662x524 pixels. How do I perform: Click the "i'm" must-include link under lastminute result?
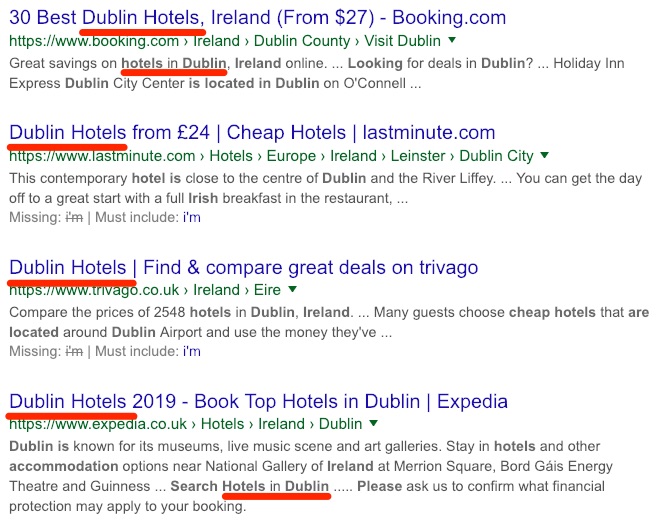[x=192, y=217]
